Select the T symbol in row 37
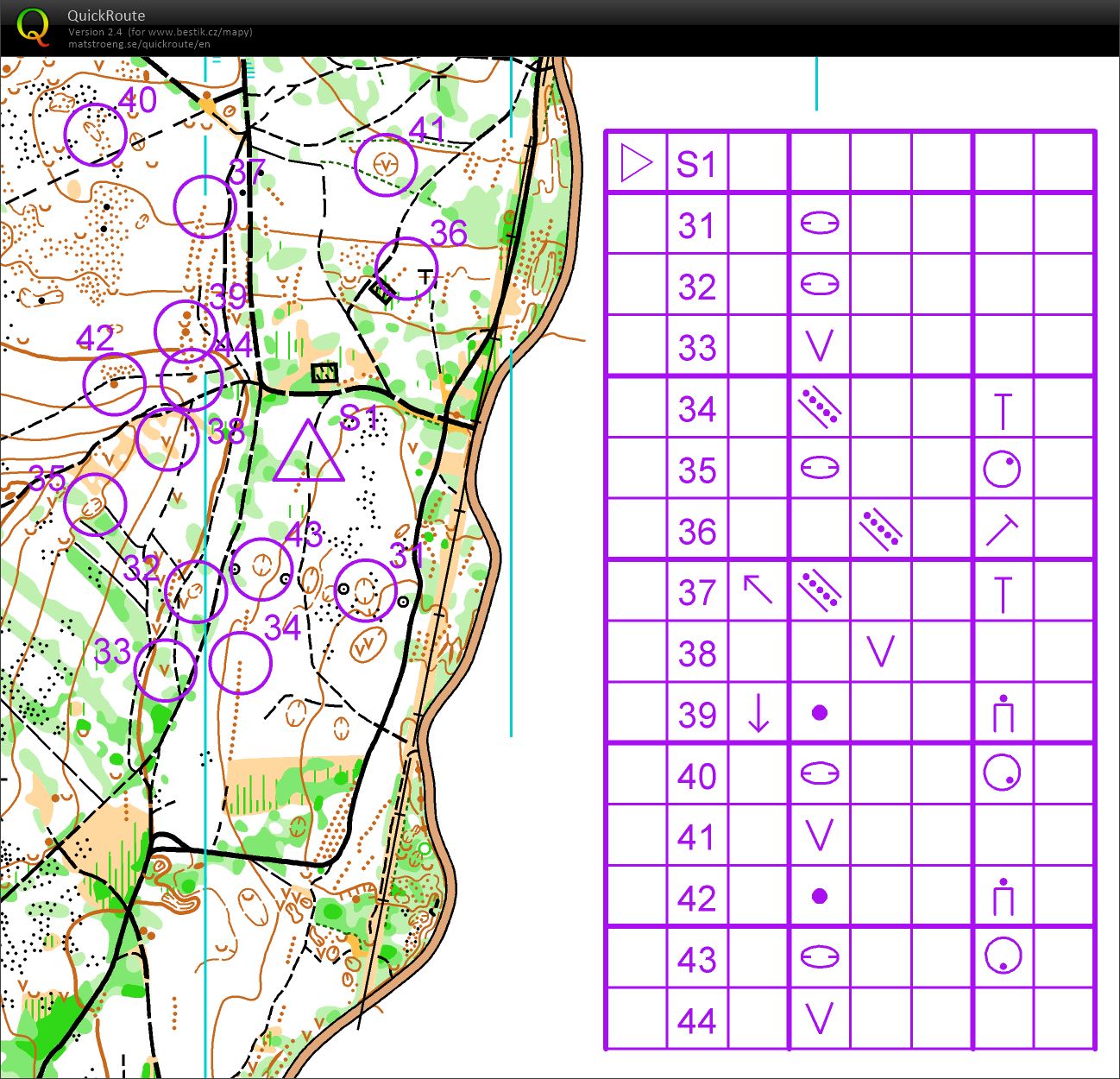 pyautogui.click(x=1002, y=593)
